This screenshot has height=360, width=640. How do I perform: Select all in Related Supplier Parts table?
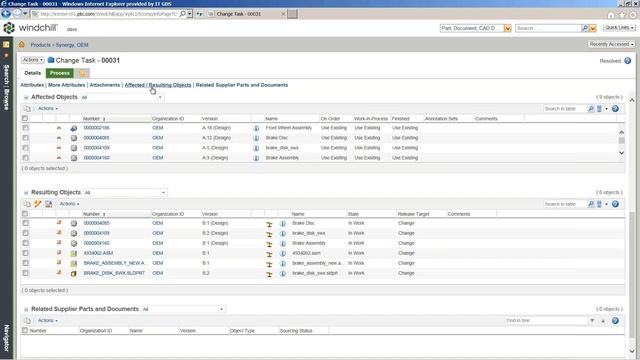coord(25,330)
